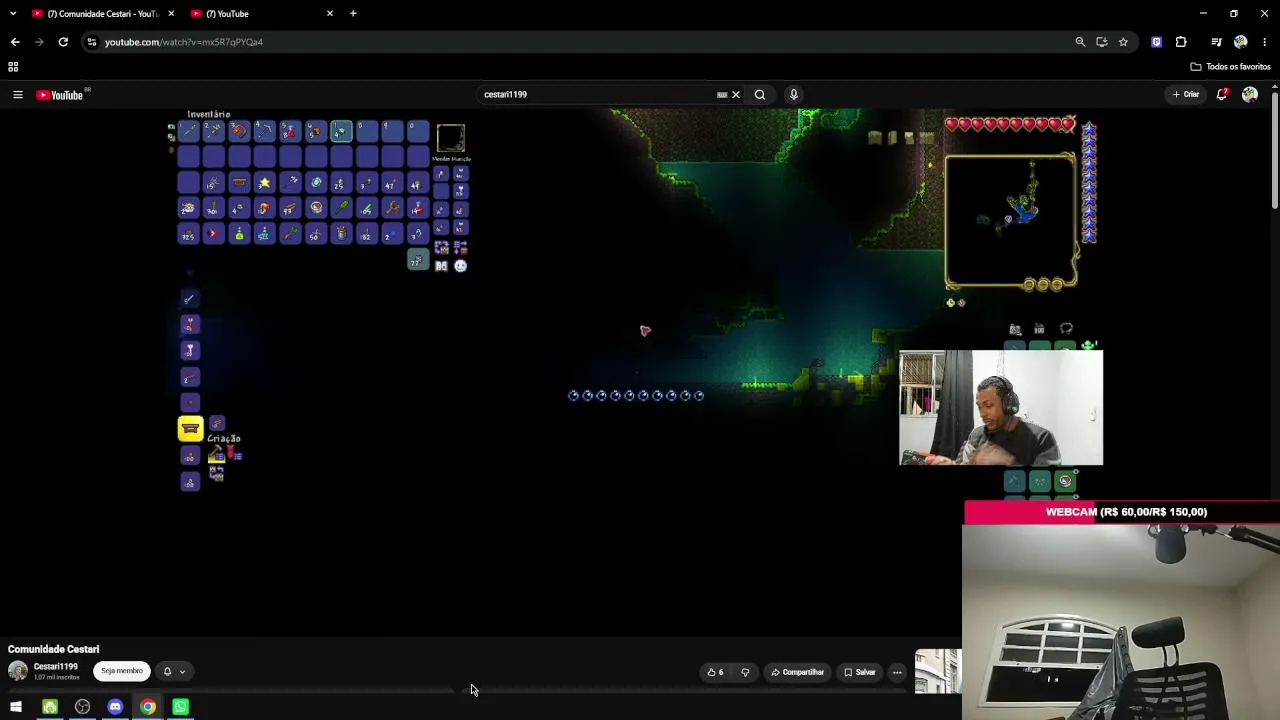Click the Terraria minimap

click(x=1011, y=220)
